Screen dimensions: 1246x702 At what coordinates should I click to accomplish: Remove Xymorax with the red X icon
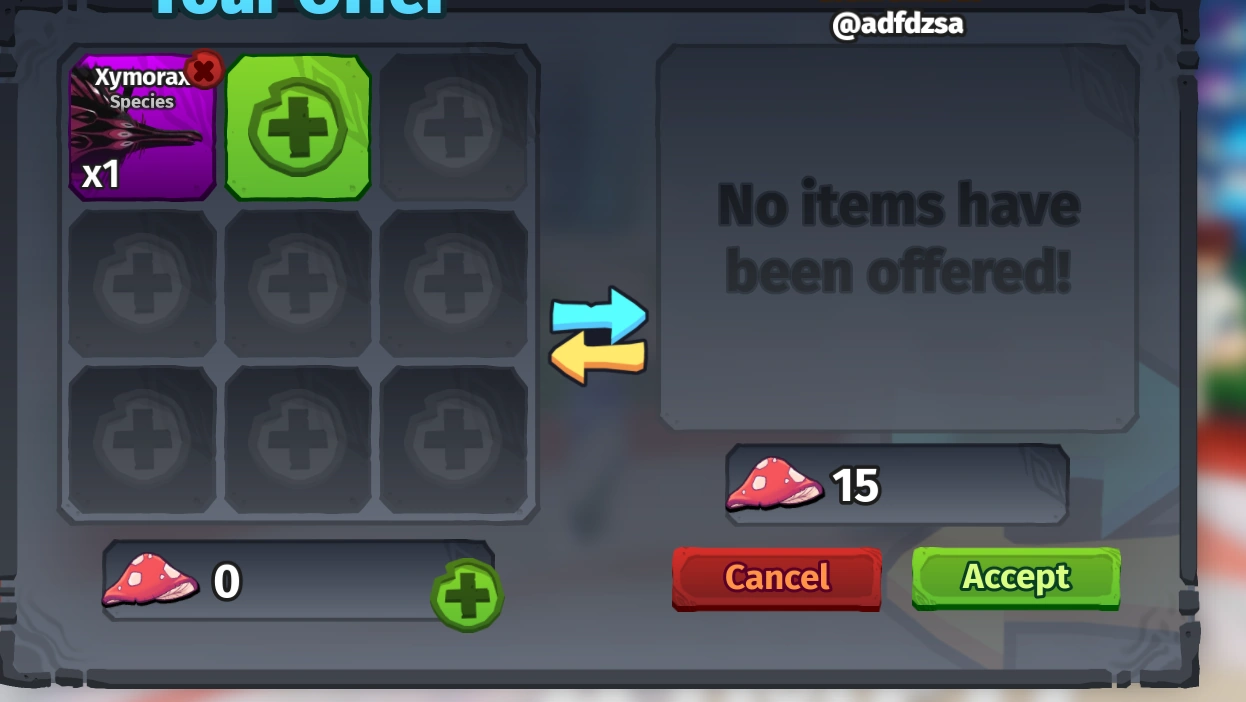tap(204, 70)
